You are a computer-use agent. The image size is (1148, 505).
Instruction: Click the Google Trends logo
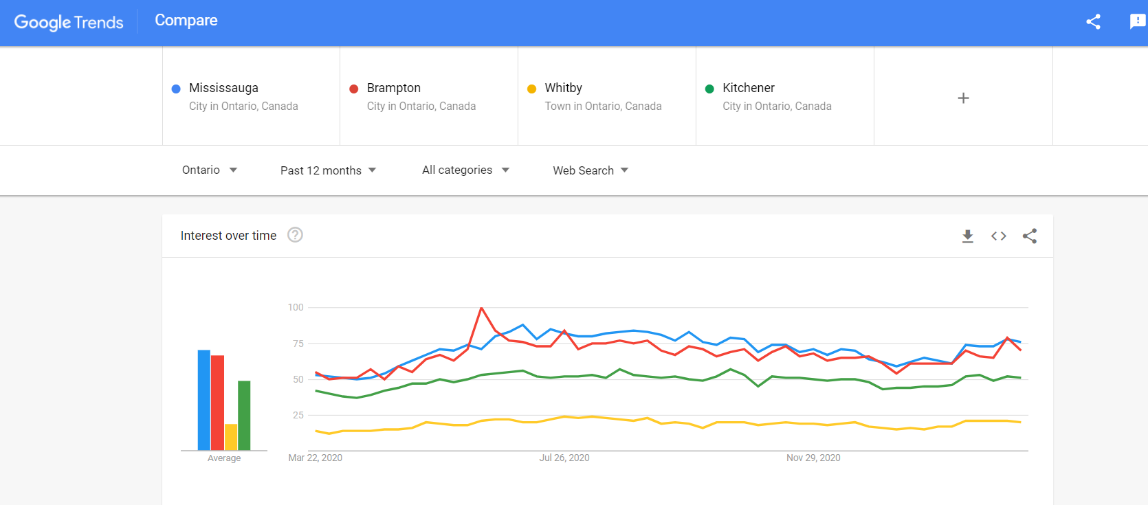coord(68,22)
